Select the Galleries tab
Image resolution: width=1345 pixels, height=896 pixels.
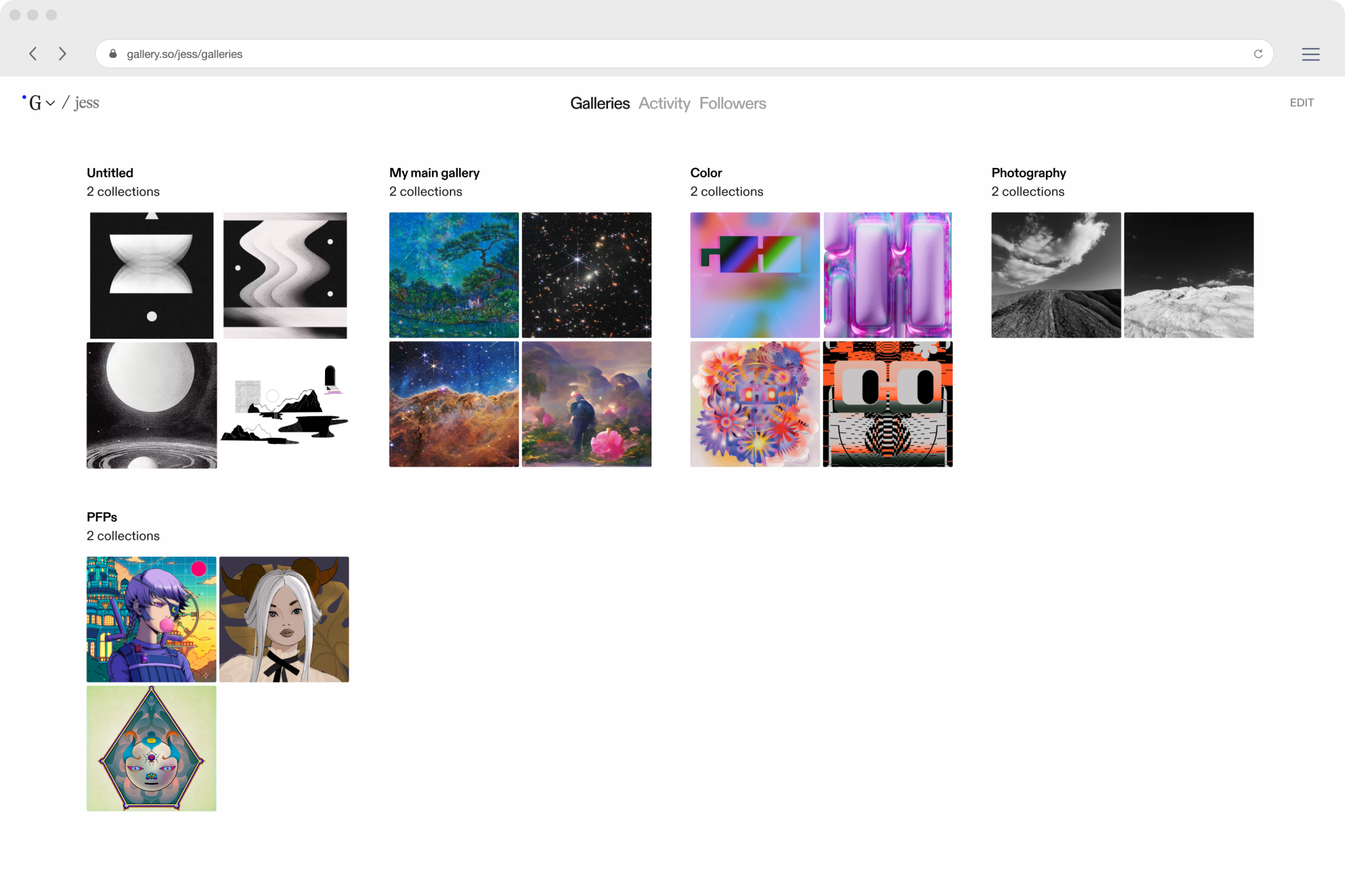tap(600, 103)
